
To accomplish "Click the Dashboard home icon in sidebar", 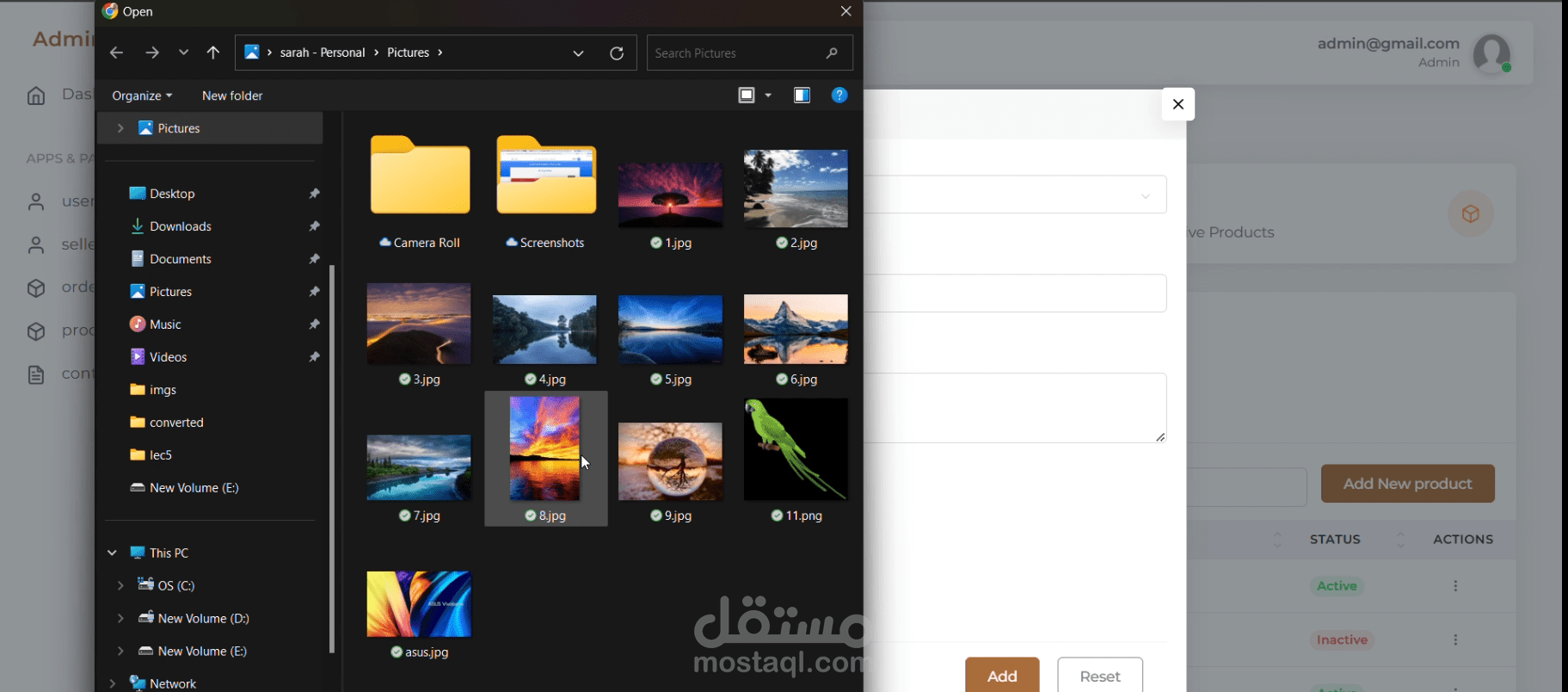I will point(36,96).
